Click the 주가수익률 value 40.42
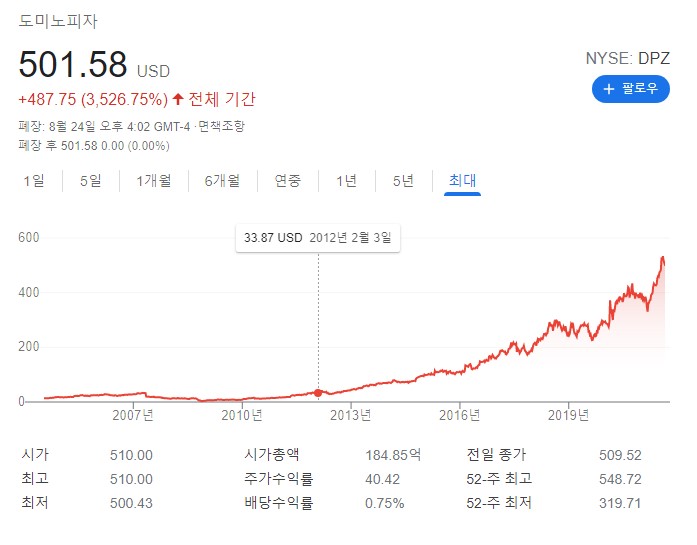Screen dimensions: 697x545 tap(382, 479)
